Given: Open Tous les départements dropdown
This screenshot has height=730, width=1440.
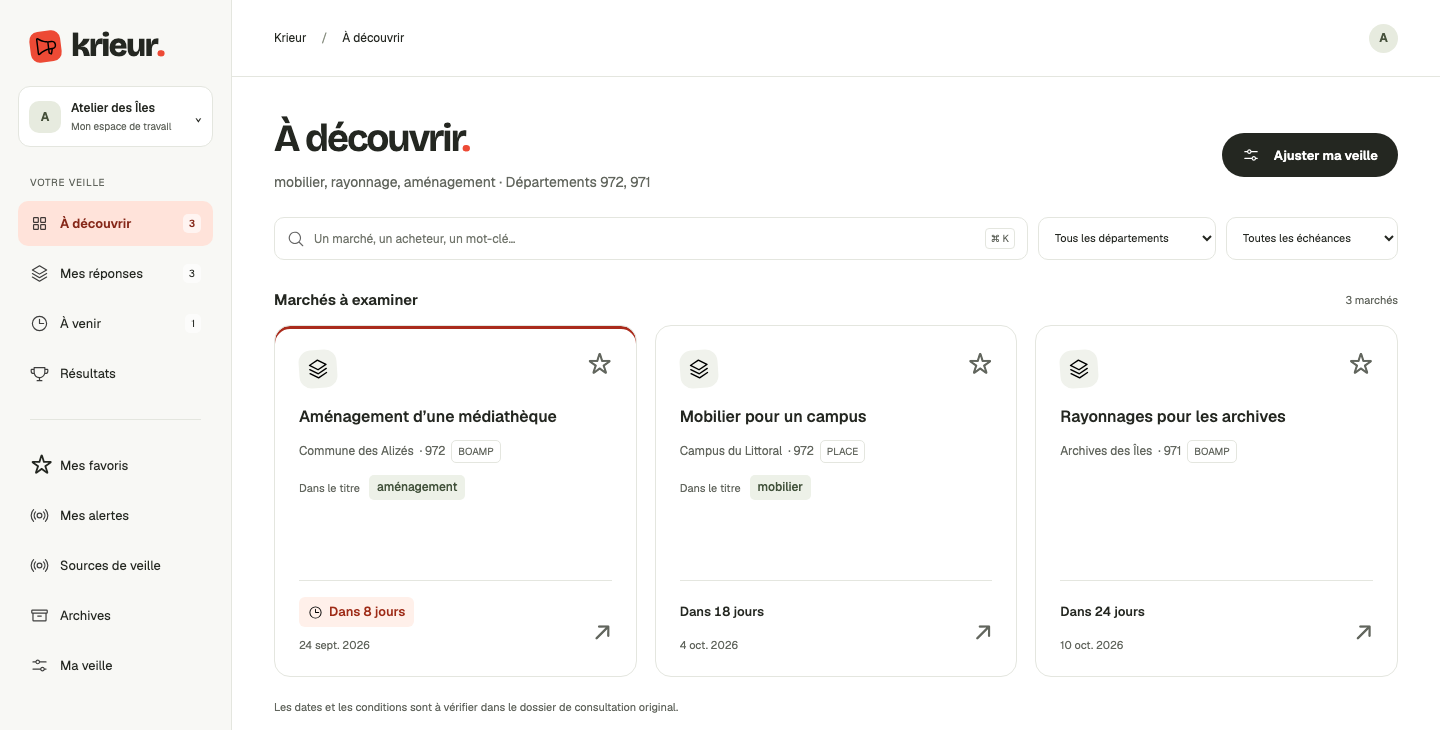Looking at the screenshot, I should 1127,239.
